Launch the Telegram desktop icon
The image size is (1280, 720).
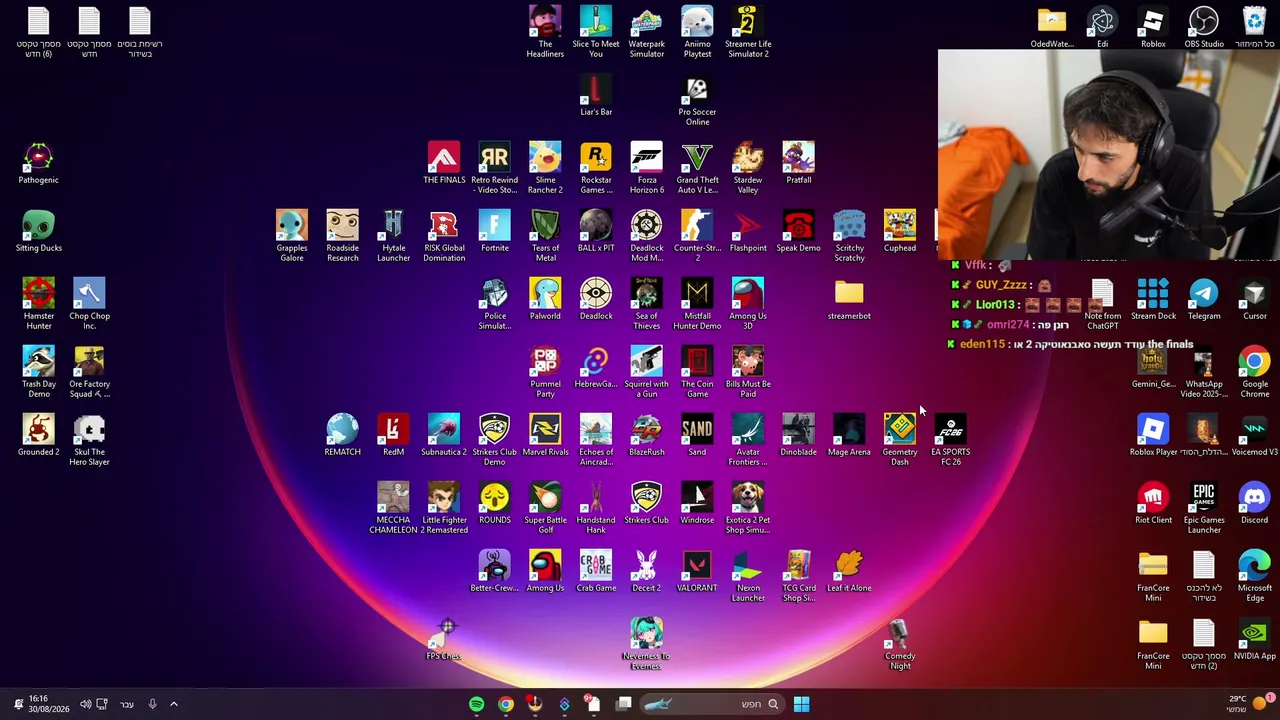tap(1204, 300)
